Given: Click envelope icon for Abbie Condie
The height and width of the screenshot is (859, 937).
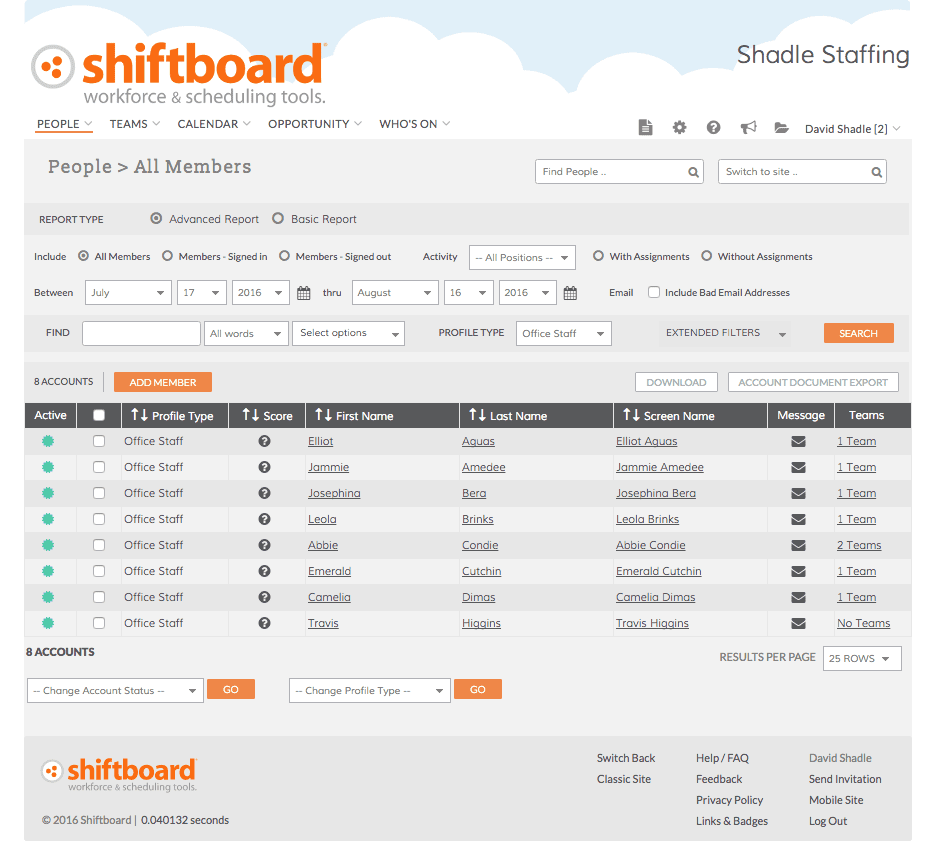Looking at the screenshot, I should click(798, 546).
